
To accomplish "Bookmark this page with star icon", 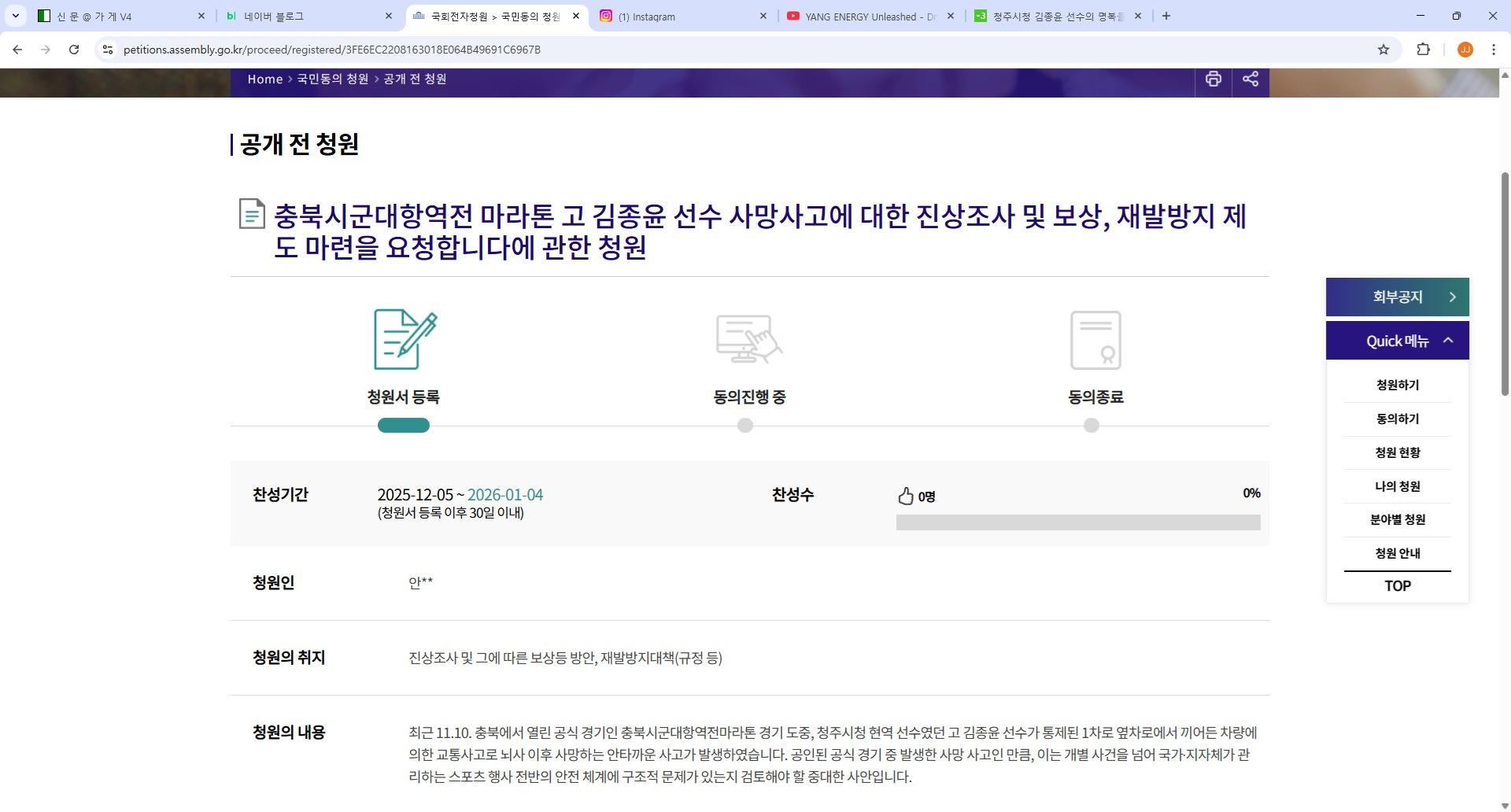I will [1383, 50].
